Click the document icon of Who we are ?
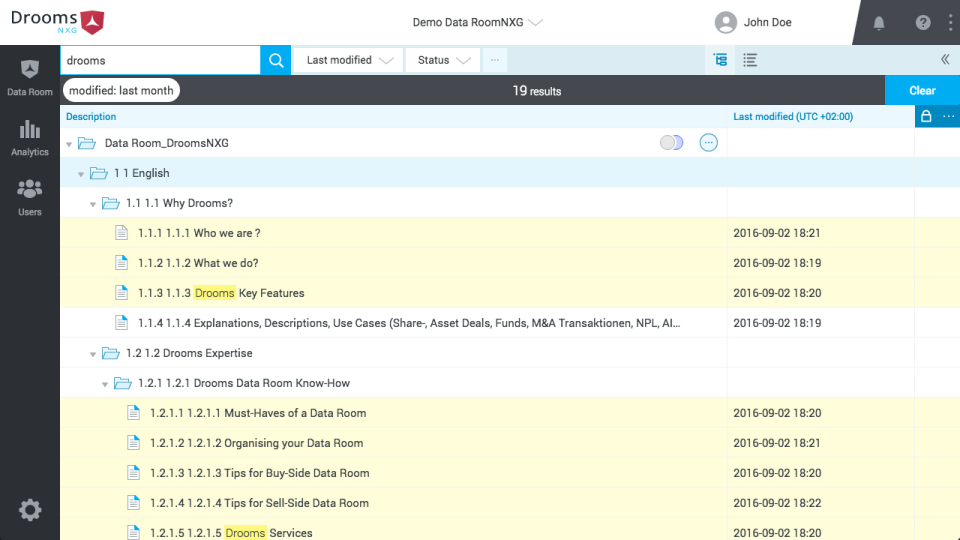The width and height of the screenshot is (960, 540). click(x=121, y=233)
